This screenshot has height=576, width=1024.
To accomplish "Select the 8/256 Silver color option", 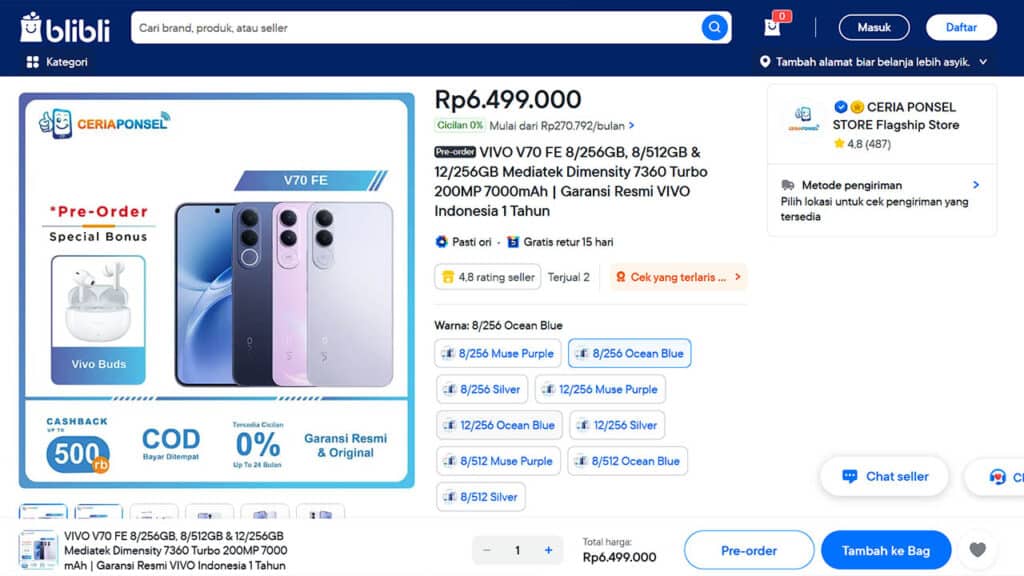I will pos(481,389).
